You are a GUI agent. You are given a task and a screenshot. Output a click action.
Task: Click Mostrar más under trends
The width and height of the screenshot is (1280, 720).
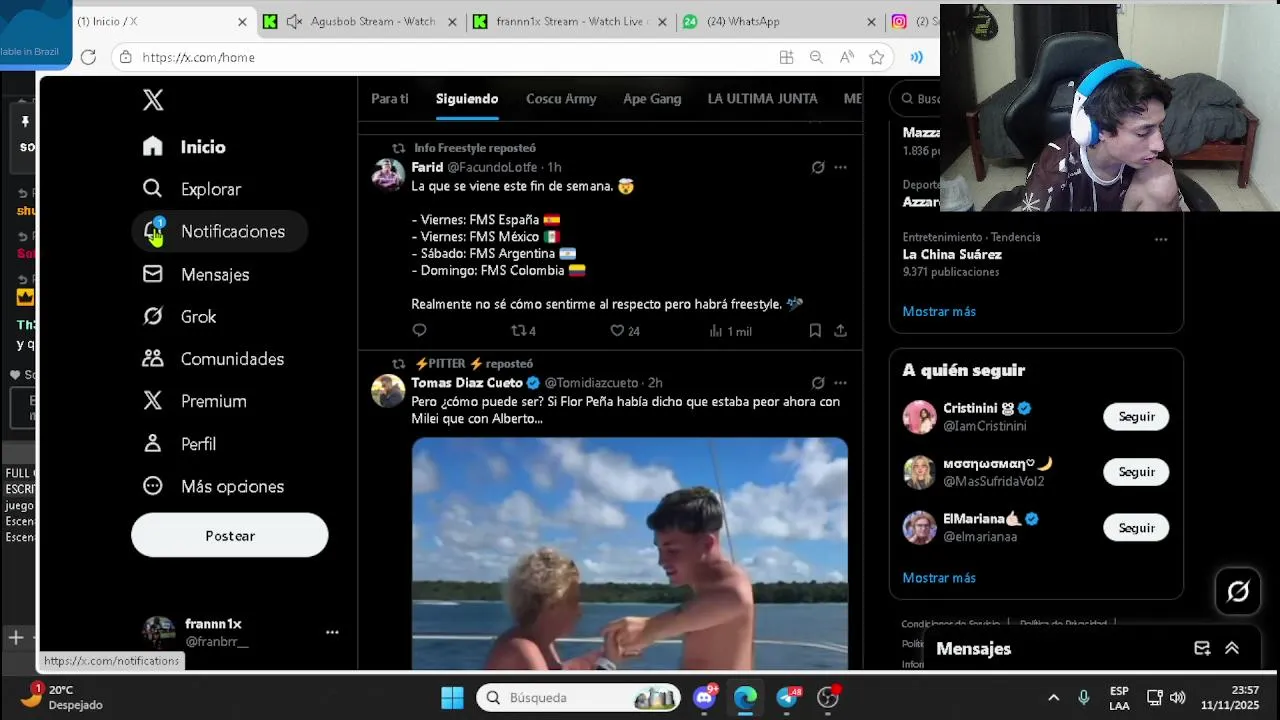(x=939, y=311)
